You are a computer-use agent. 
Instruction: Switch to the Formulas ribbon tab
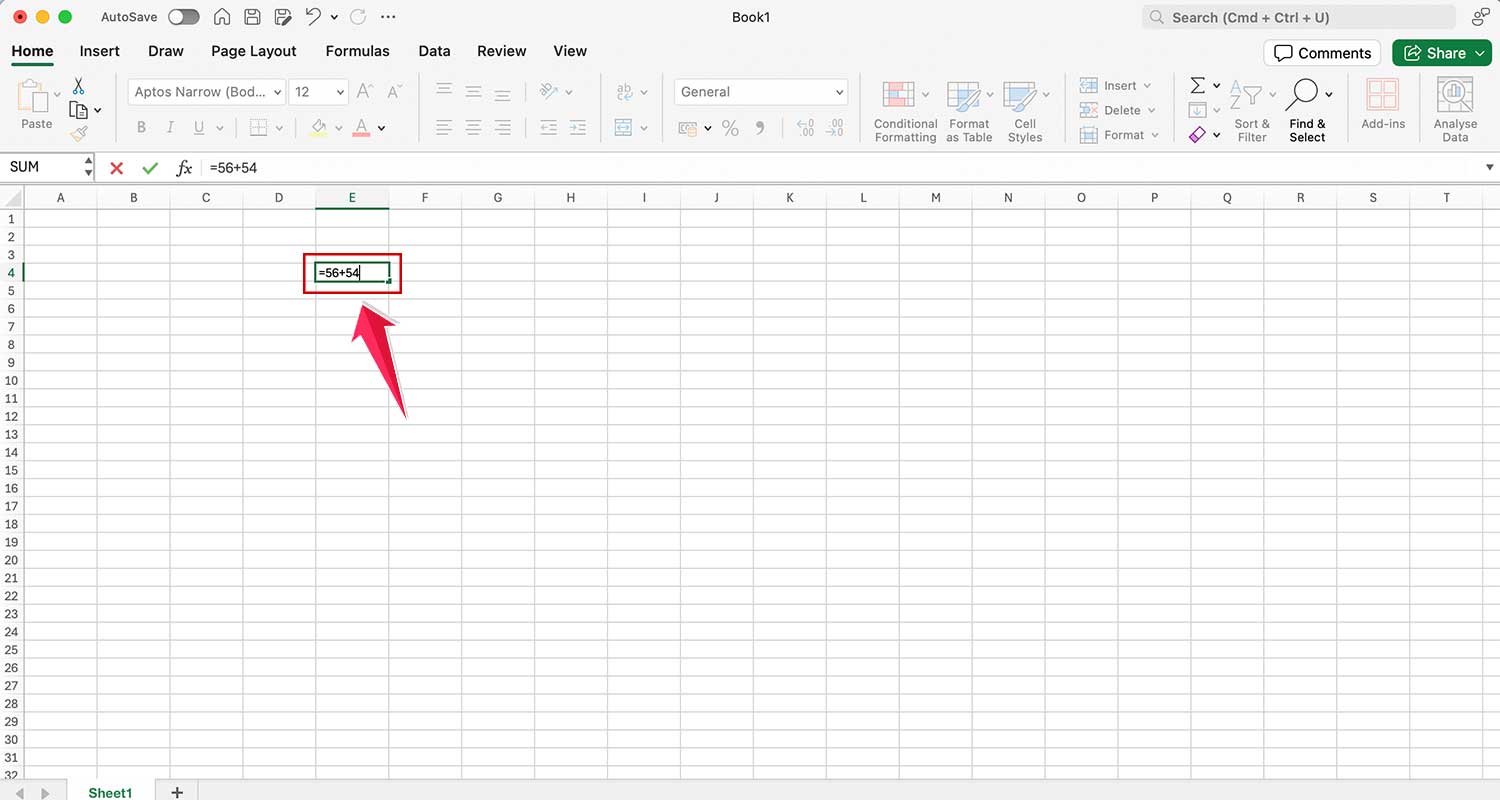point(357,51)
